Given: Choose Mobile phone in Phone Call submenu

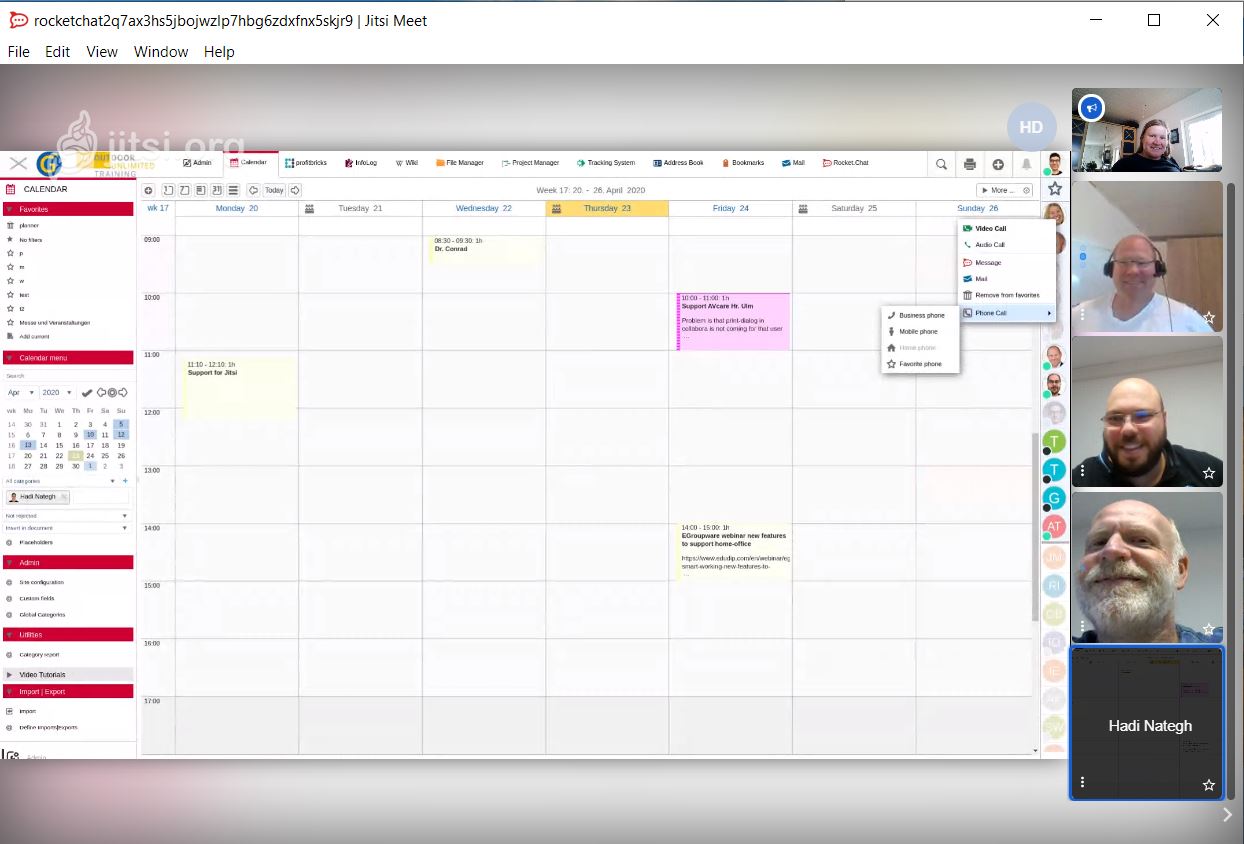Looking at the screenshot, I should coord(920,332).
